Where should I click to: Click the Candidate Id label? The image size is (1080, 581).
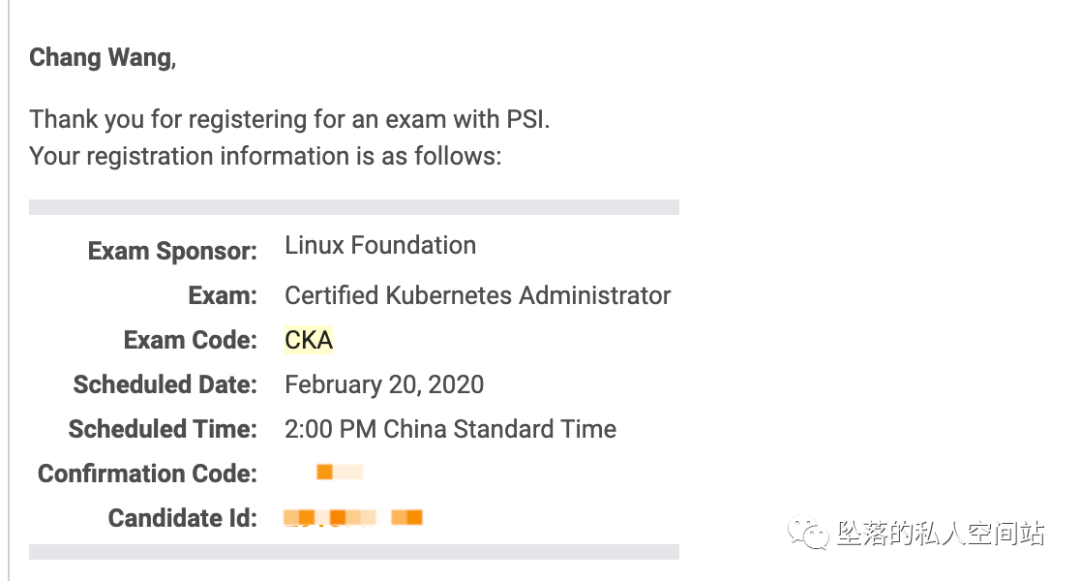click(183, 518)
